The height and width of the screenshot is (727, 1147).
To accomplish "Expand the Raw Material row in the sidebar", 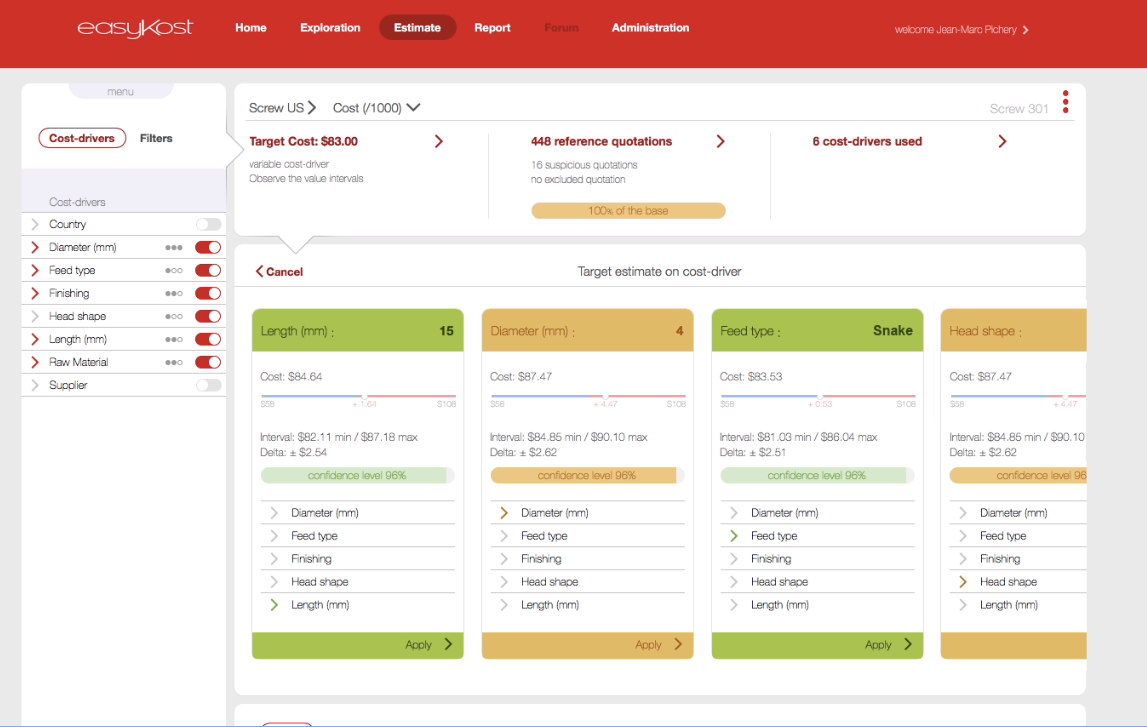I will [34, 362].
